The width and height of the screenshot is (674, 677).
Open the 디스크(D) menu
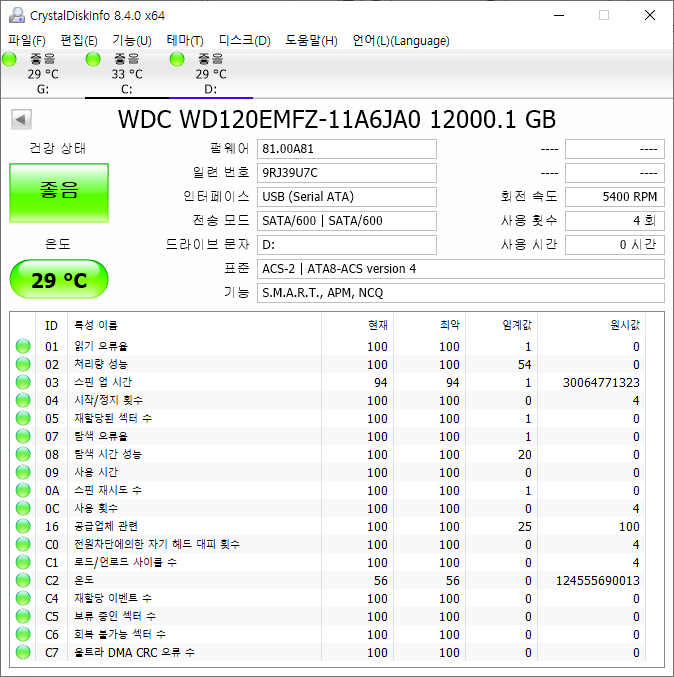[244, 41]
